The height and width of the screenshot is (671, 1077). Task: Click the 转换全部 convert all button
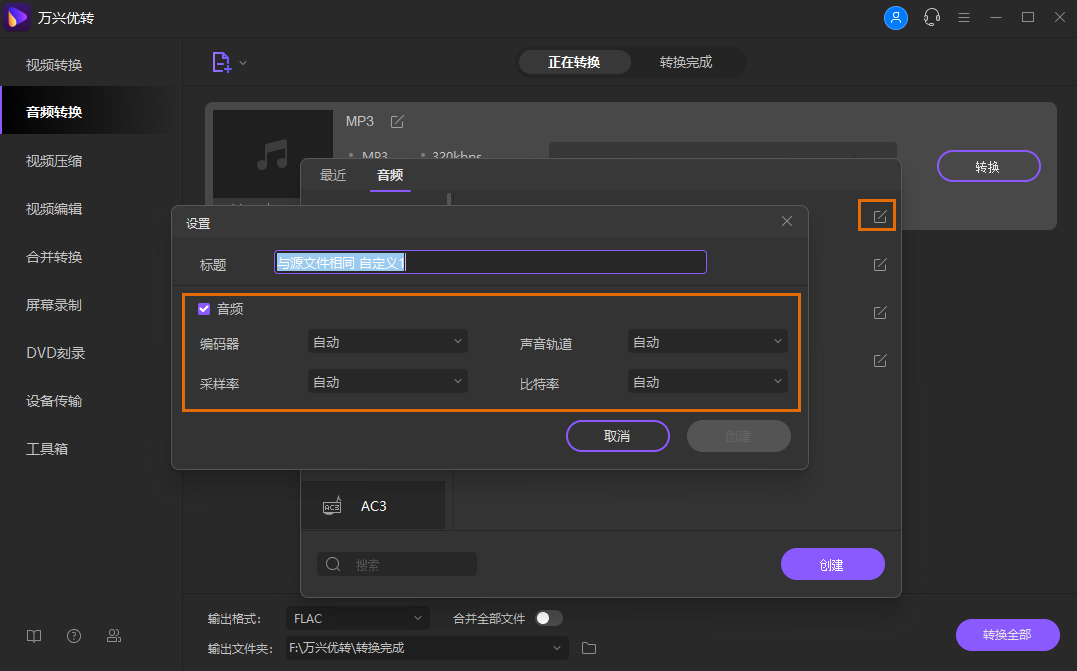click(x=1007, y=635)
